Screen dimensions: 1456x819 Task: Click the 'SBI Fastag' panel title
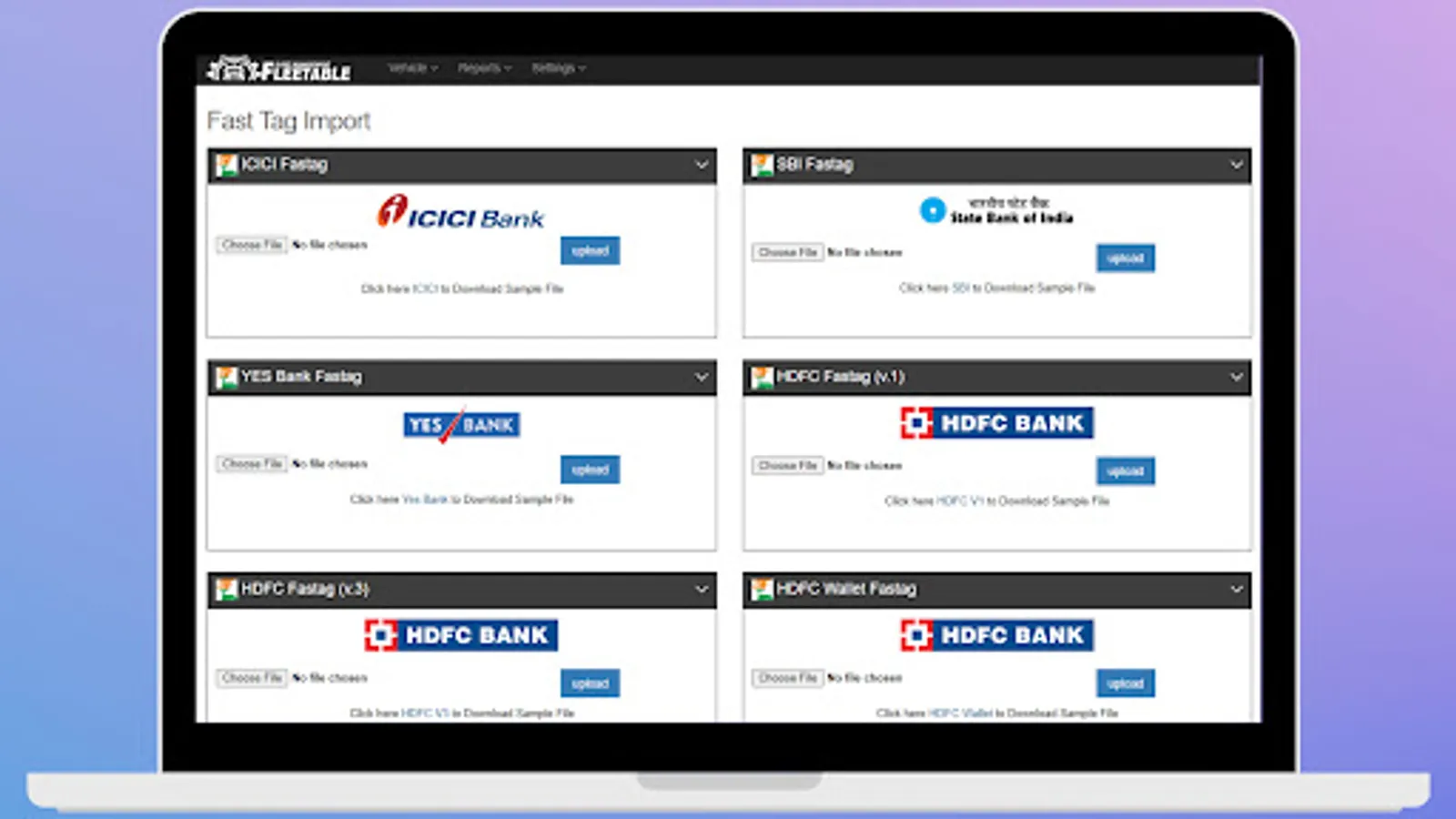[814, 165]
